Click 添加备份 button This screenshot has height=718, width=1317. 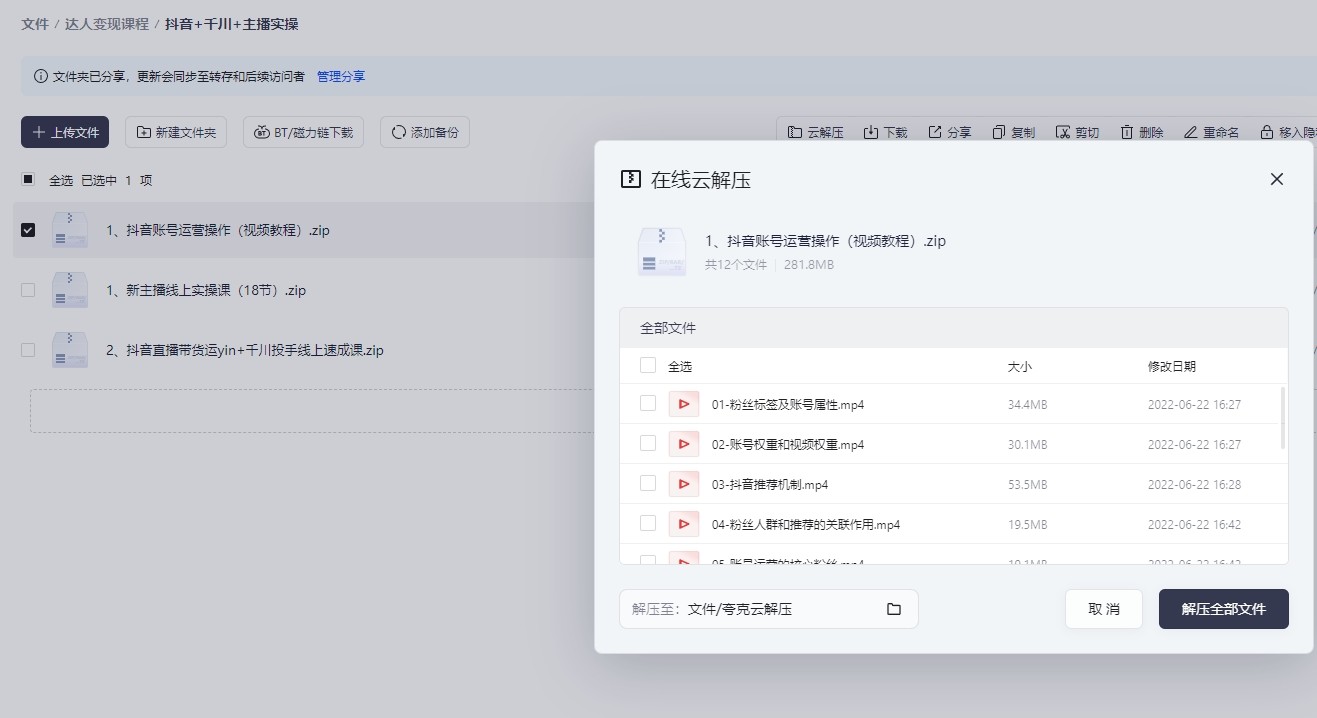pos(425,132)
